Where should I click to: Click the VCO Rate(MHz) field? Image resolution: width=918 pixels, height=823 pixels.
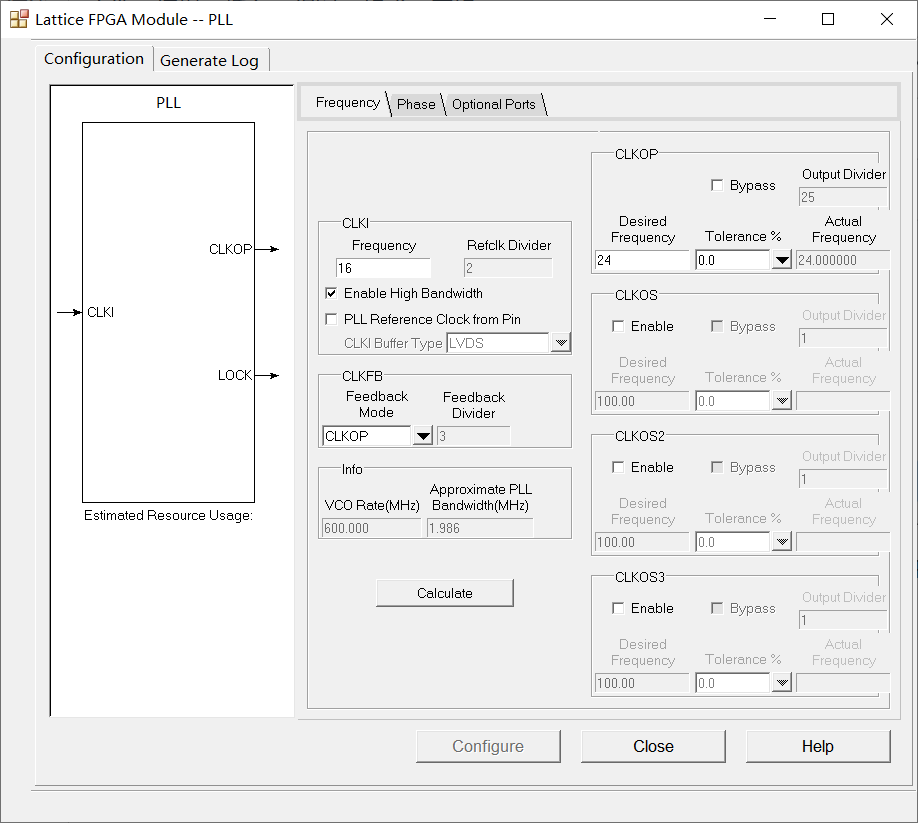pyautogui.click(x=372, y=528)
